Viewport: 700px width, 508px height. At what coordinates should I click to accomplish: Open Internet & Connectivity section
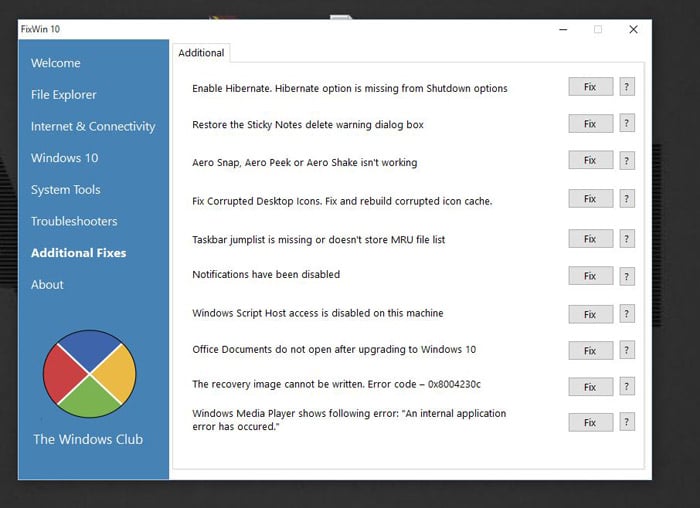(x=93, y=126)
